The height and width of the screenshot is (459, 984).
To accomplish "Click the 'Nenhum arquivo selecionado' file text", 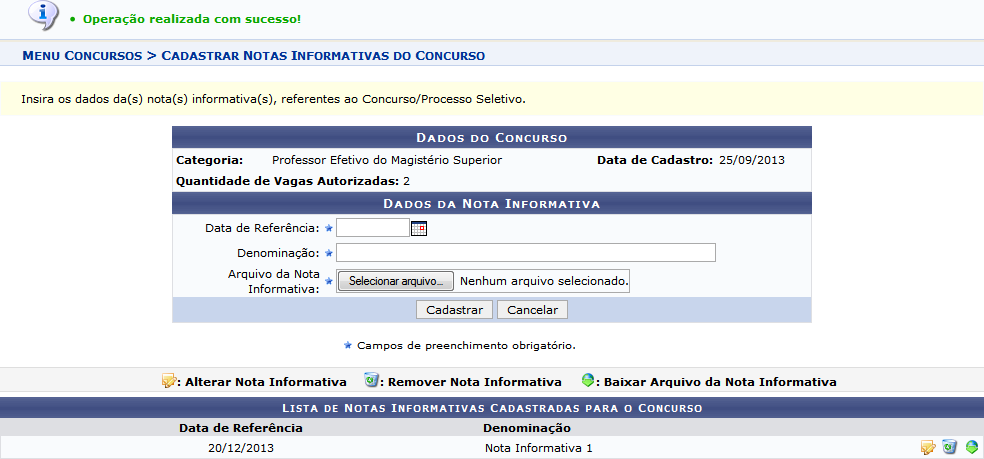I will click(544, 282).
